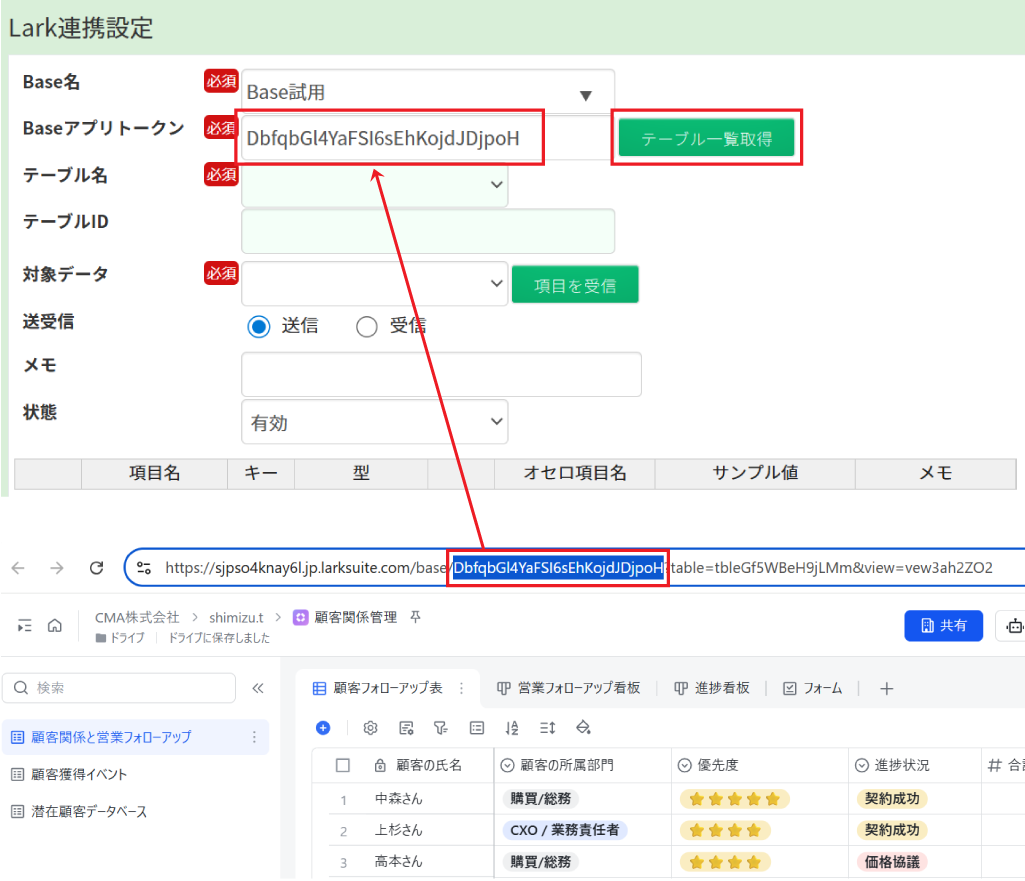1025x881 pixels.
Task: Click the browser forward arrow
Action: pyautogui.click(x=57, y=568)
